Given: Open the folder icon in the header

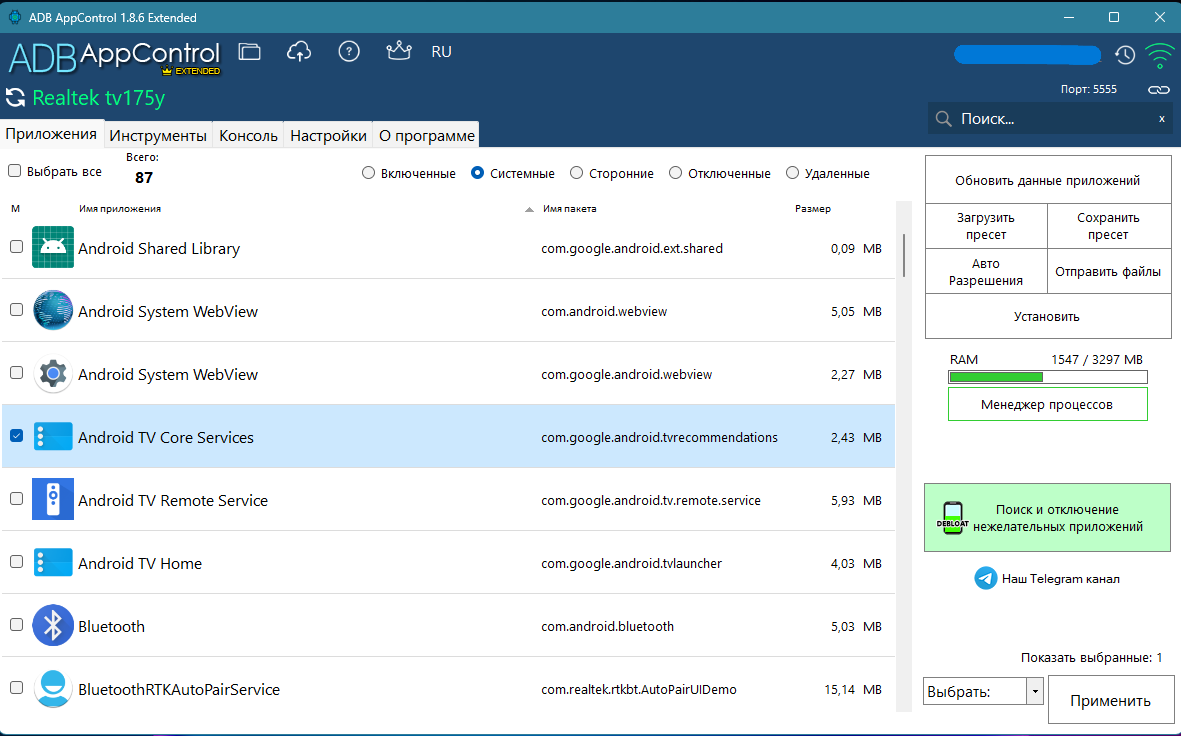Looking at the screenshot, I should [249, 51].
